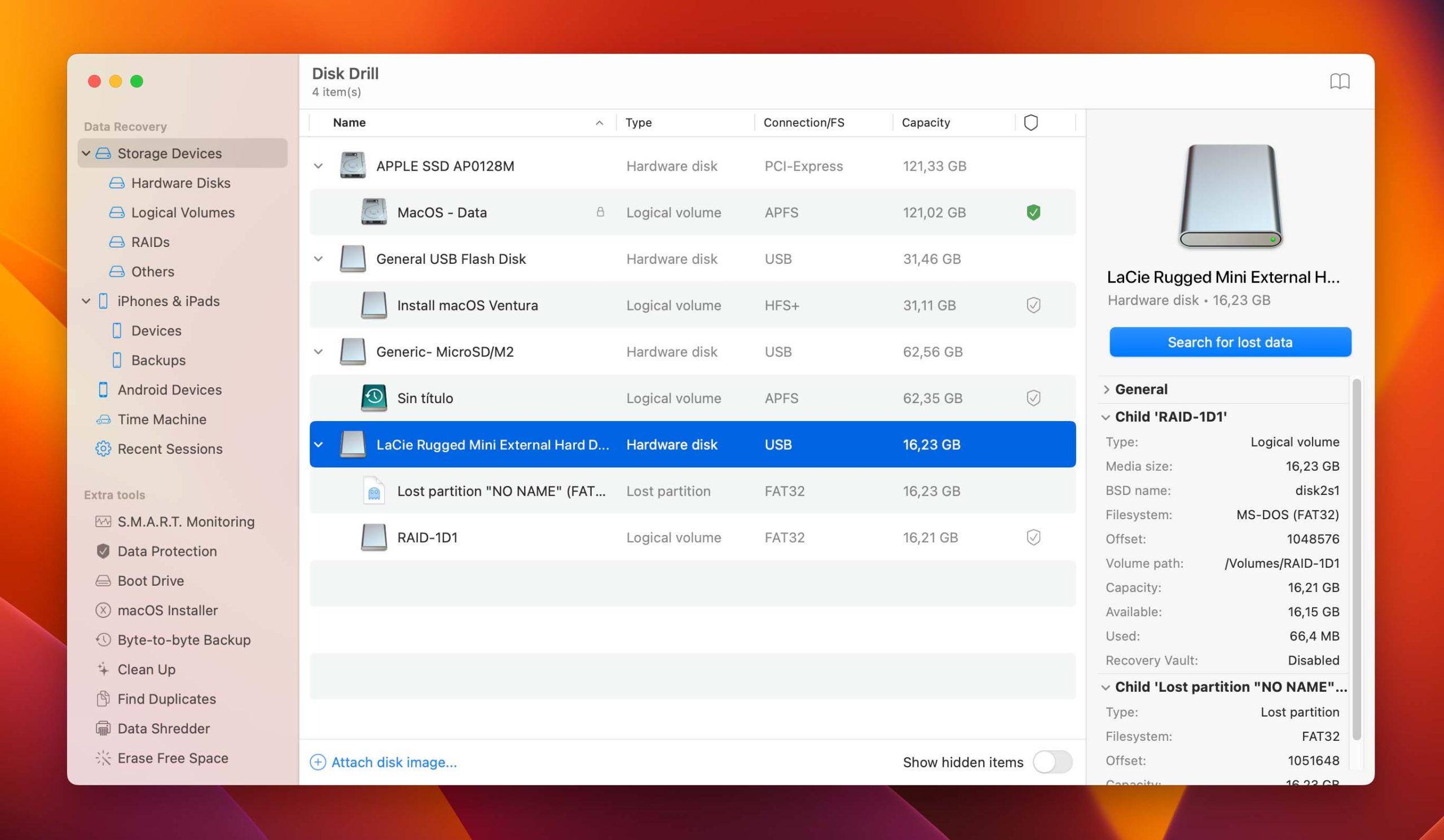Click the Data Shredder icon
The width and height of the screenshot is (1444, 840).
pyautogui.click(x=103, y=728)
